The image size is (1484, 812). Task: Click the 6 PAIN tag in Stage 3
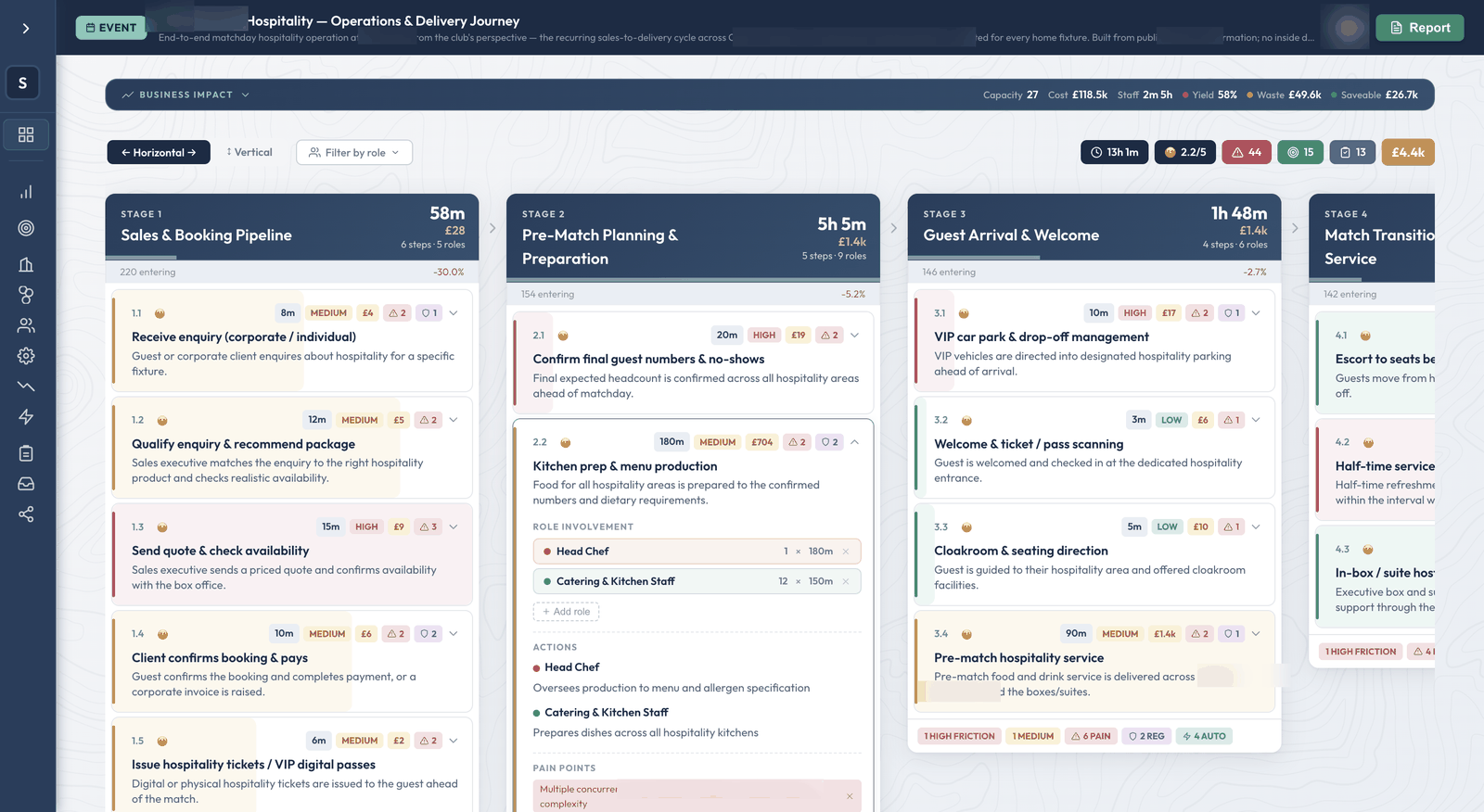[x=1091, y=736]
